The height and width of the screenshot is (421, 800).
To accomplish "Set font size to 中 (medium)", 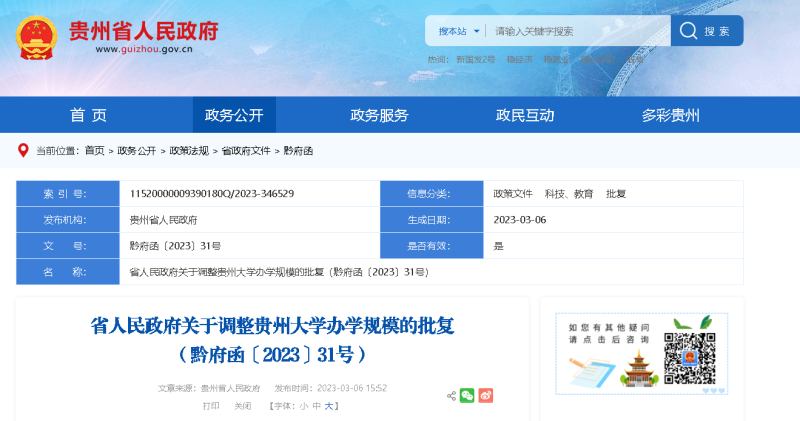I will click(316, 406).
